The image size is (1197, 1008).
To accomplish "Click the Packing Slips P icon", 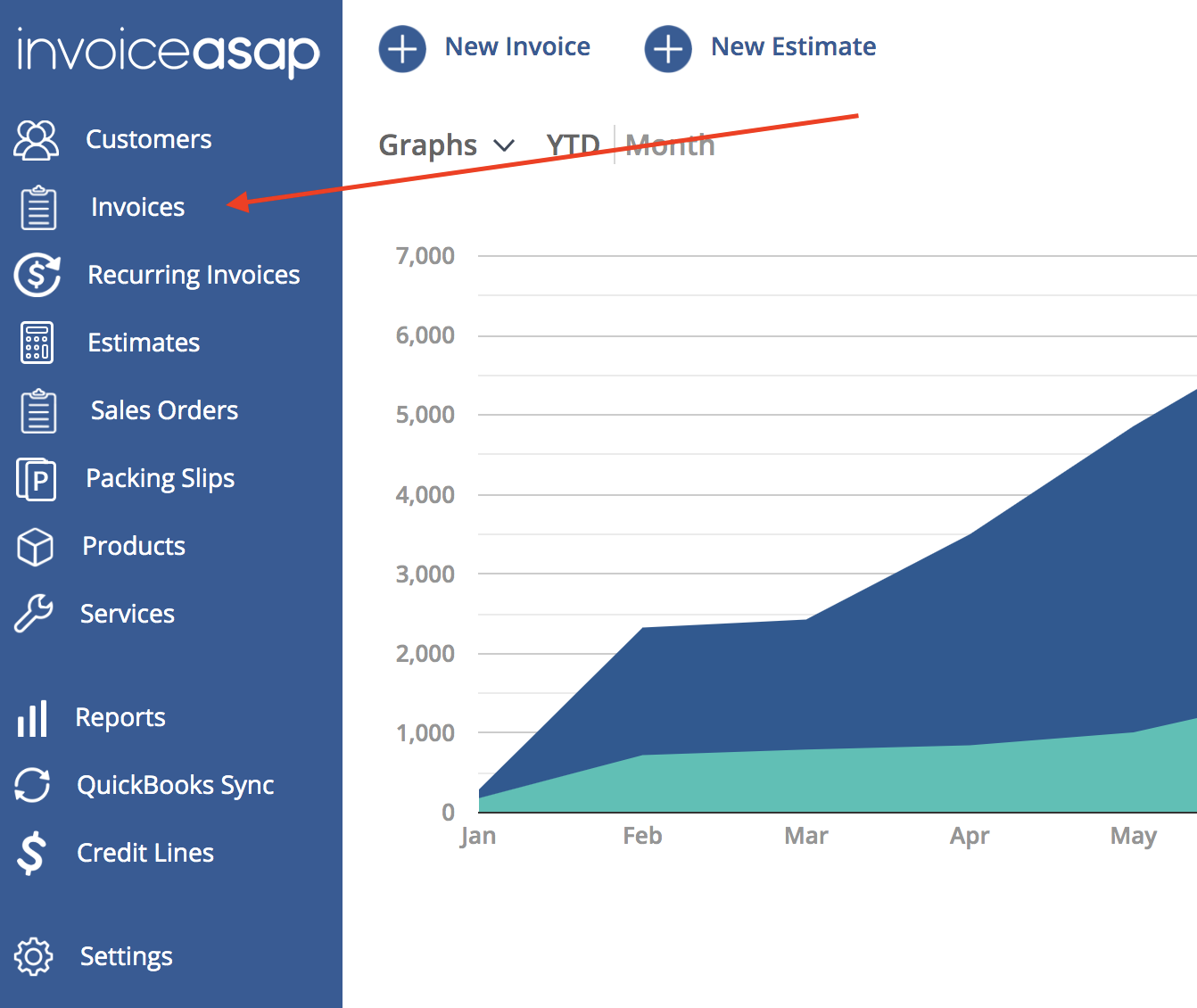I will (37, 479).
